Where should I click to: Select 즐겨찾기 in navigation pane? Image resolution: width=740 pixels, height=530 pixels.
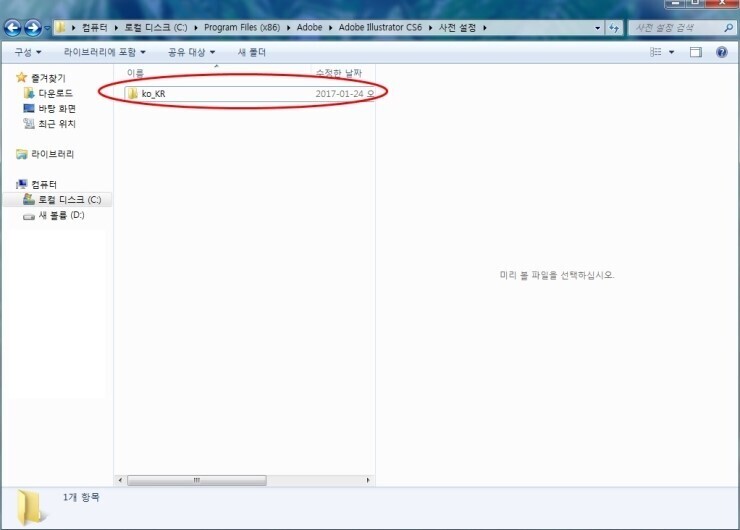48,78
